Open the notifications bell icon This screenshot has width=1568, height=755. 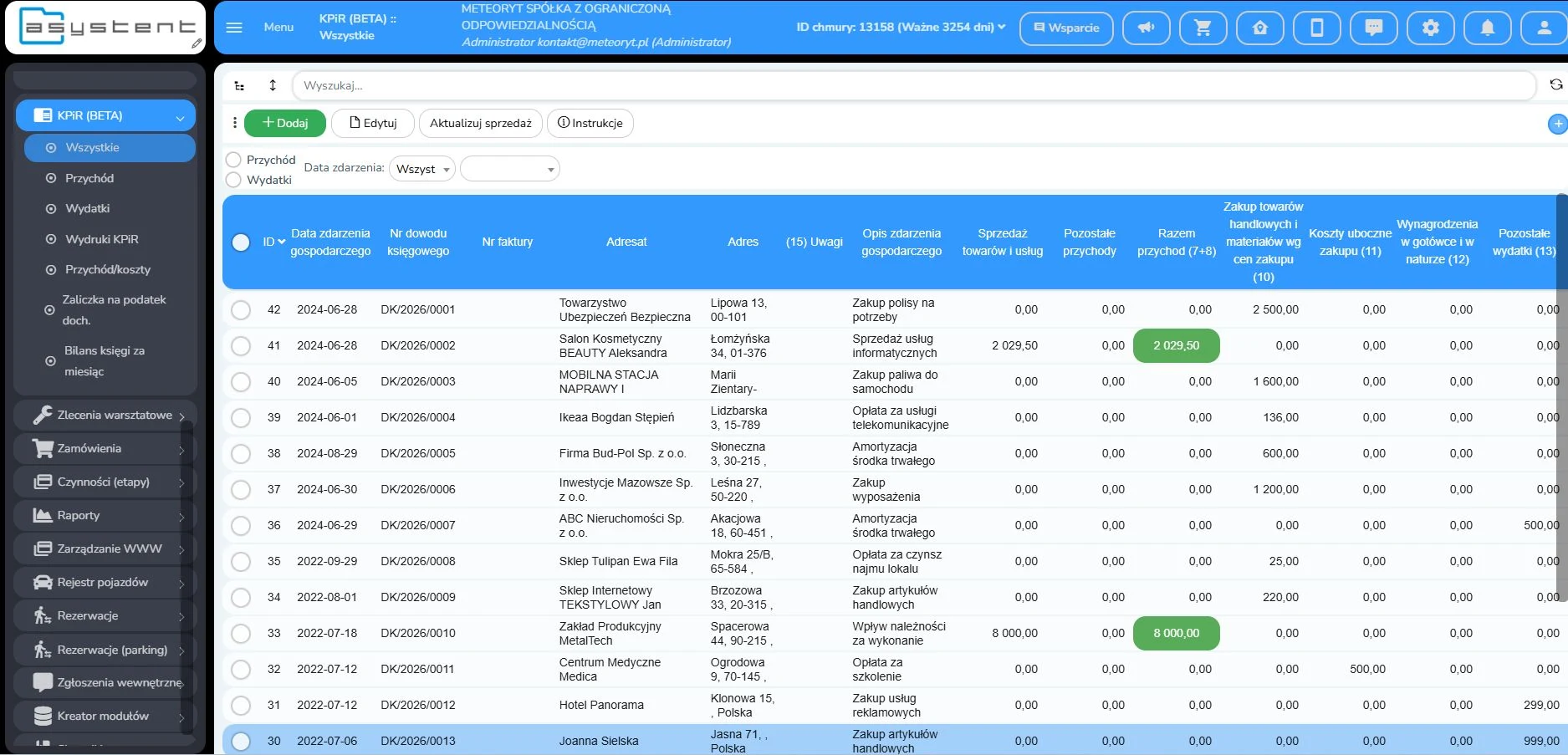click(1487, 28)
